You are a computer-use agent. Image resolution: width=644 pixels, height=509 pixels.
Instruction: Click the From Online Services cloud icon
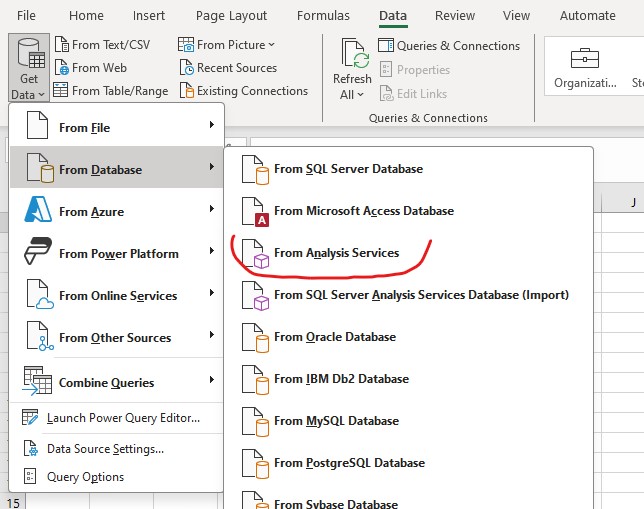tap(40, 294)
